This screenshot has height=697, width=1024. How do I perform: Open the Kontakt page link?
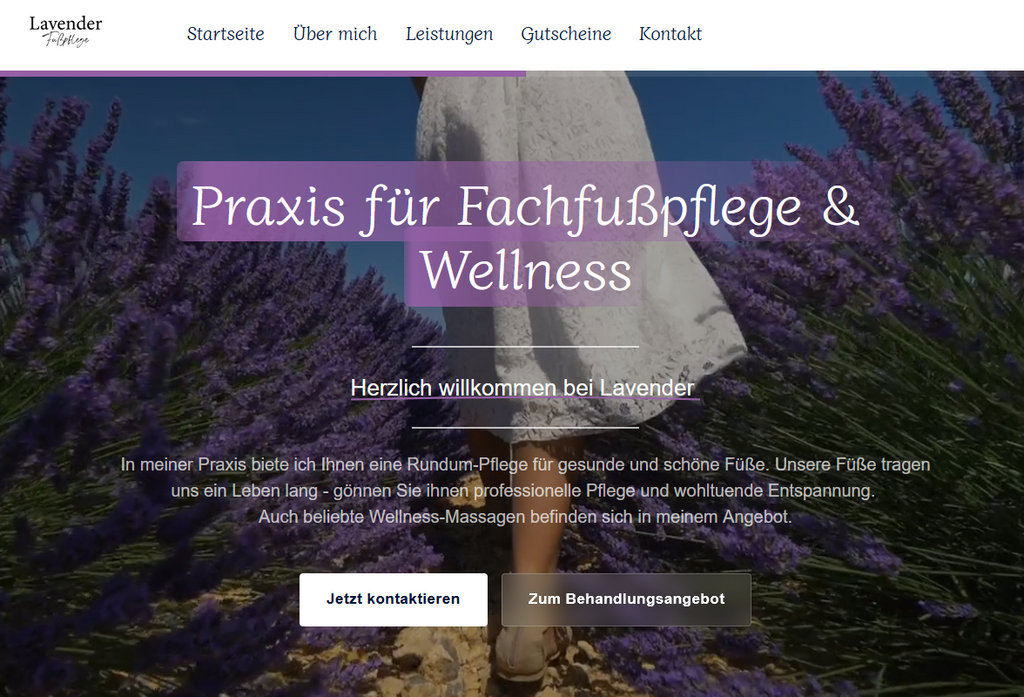(x=670, y=34)
